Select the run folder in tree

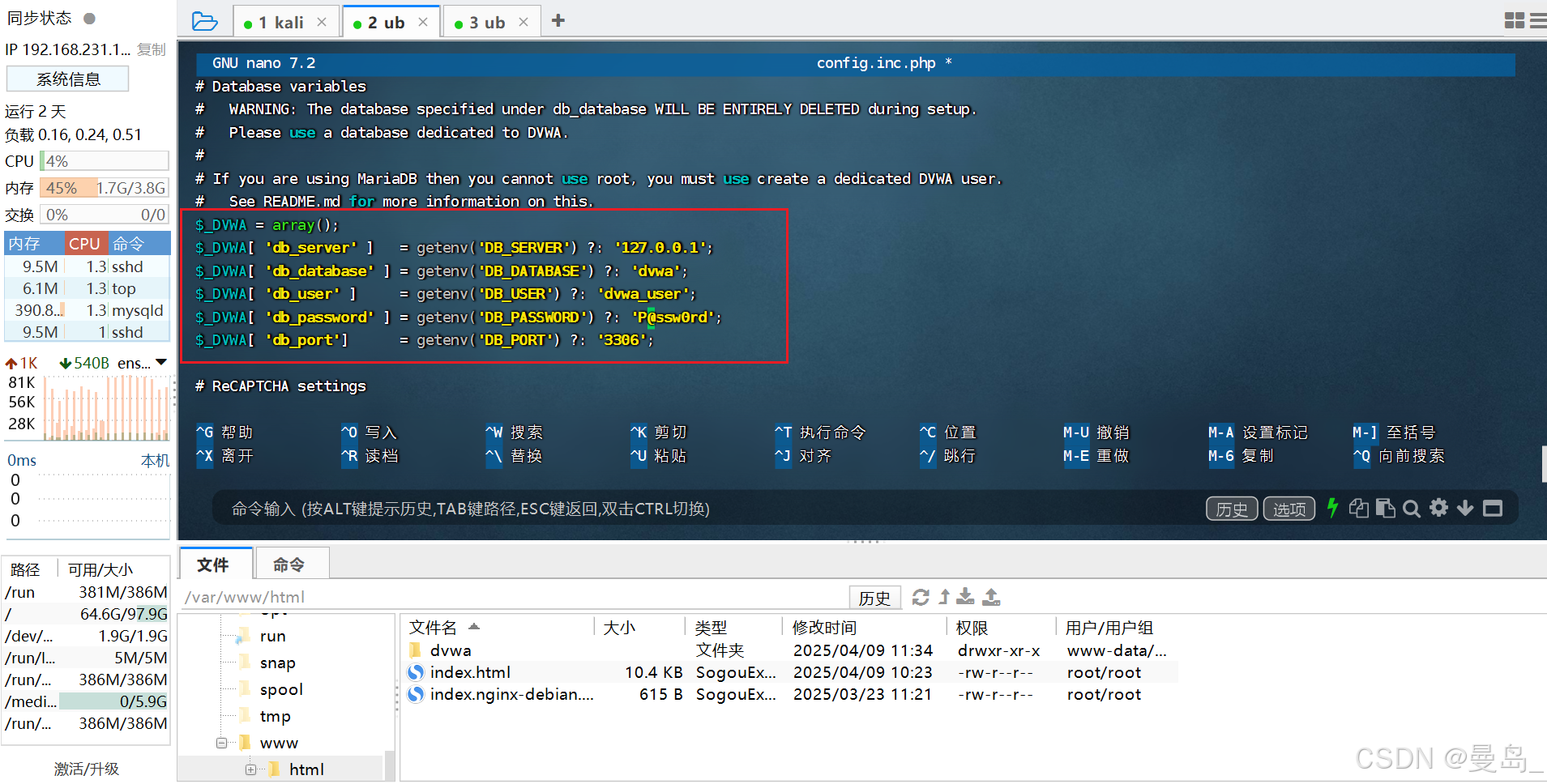tap(272, 637)
